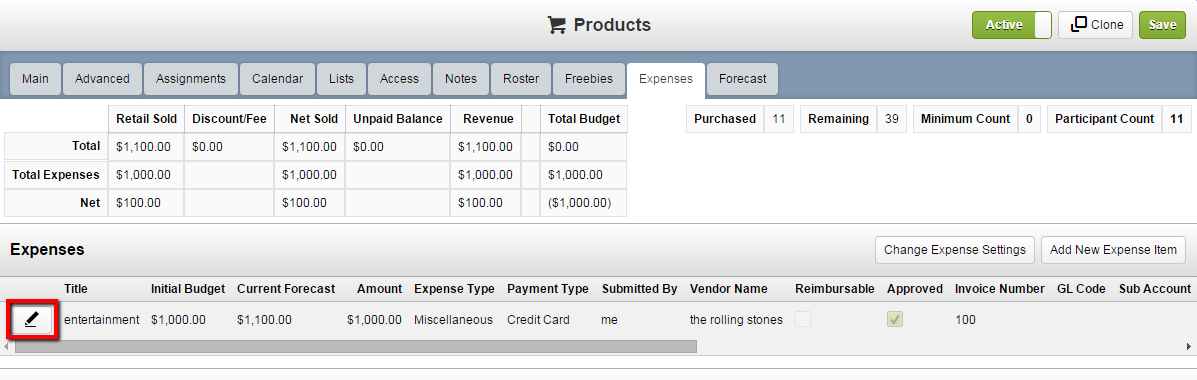Click the Total Expenses row label
The width and height of the screenshot is (1197, 380).
[x=56, y=175]
